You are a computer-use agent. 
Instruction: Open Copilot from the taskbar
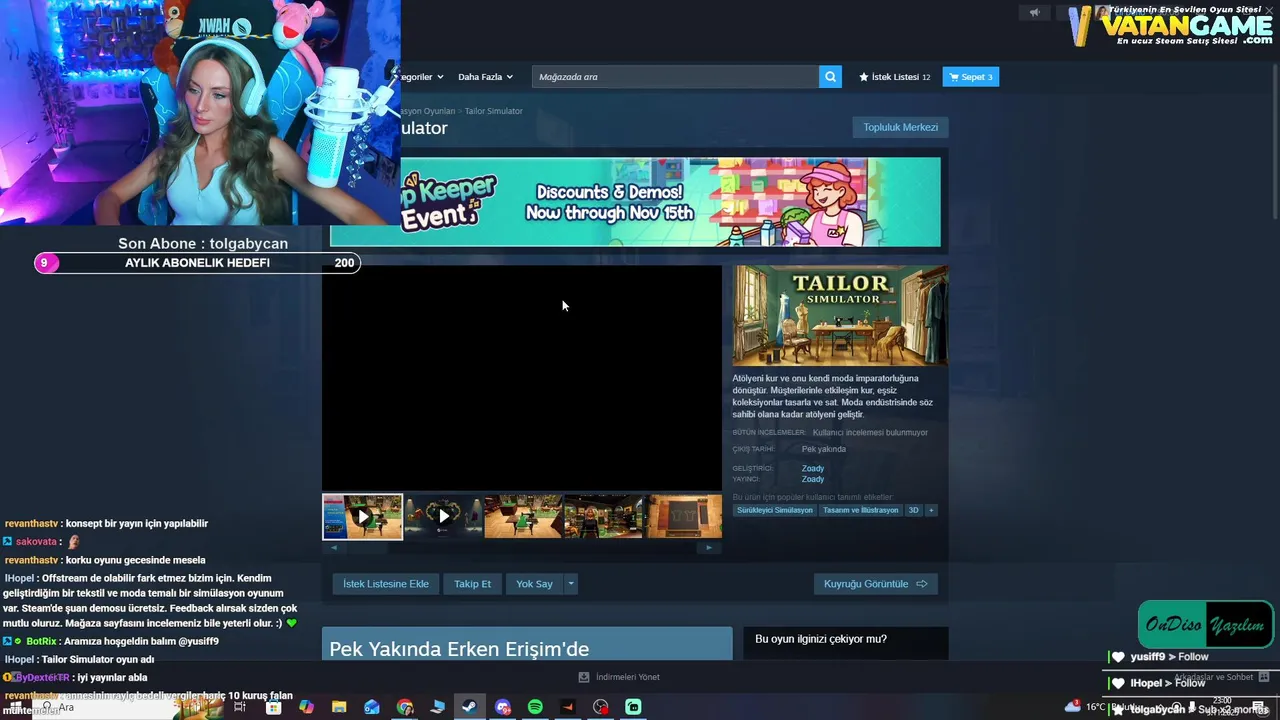(x=306, y=707)
